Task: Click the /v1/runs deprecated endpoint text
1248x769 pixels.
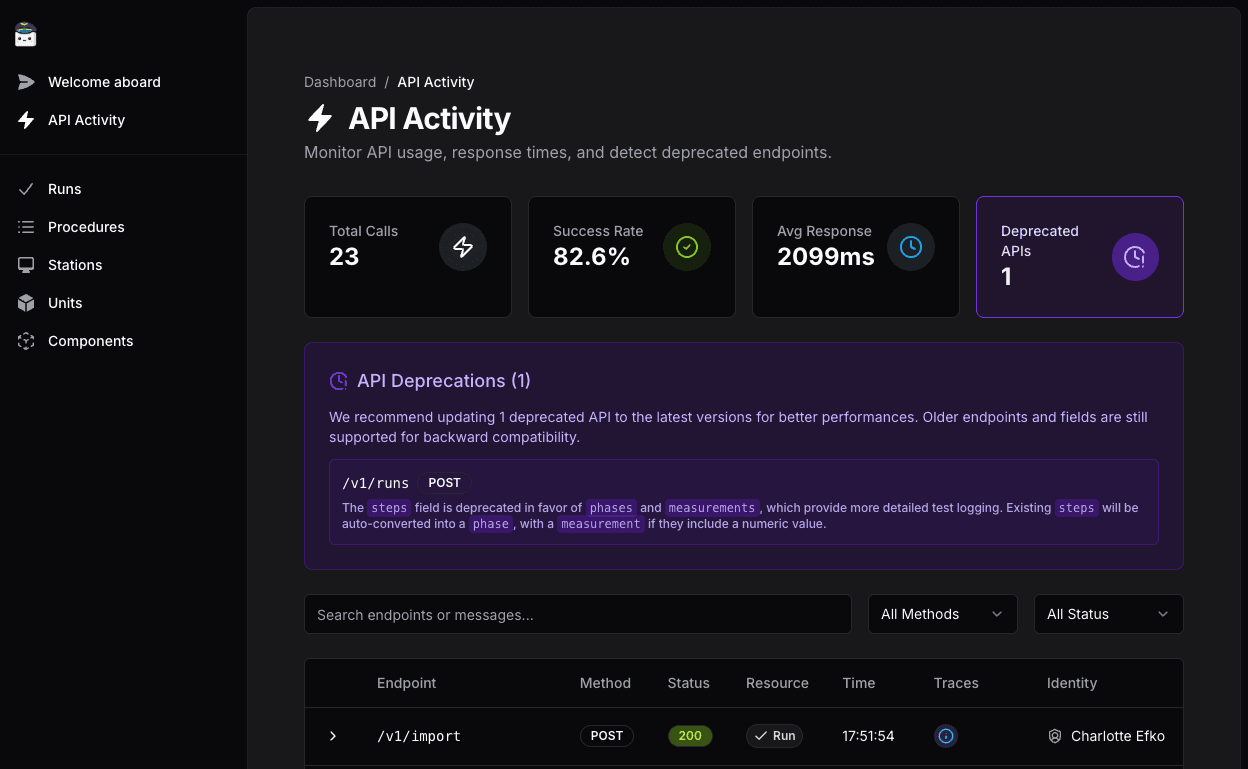Action: [375, 483]
